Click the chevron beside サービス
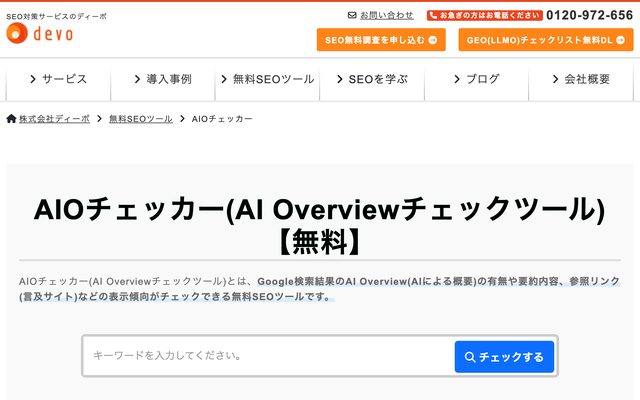Viewport: 640px width, 400px height. click(33, 79)
